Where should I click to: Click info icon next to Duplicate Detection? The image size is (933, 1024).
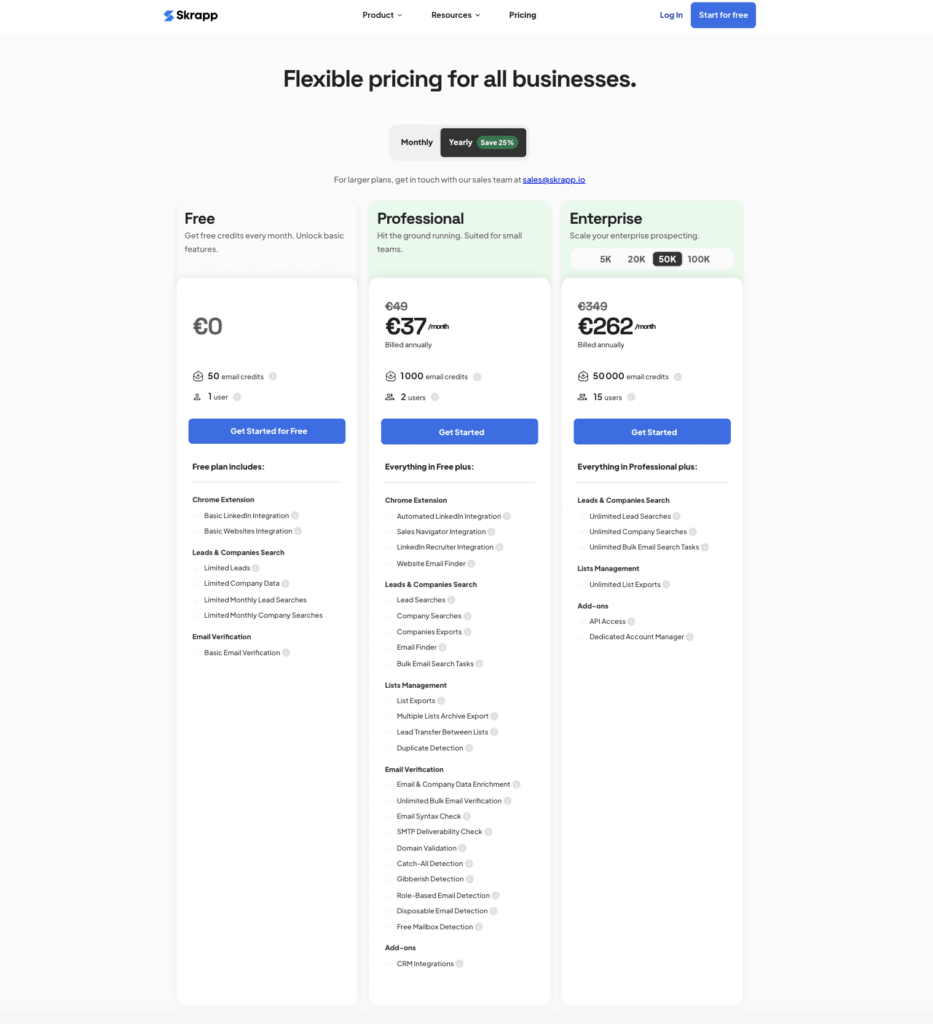pos(469,748)
